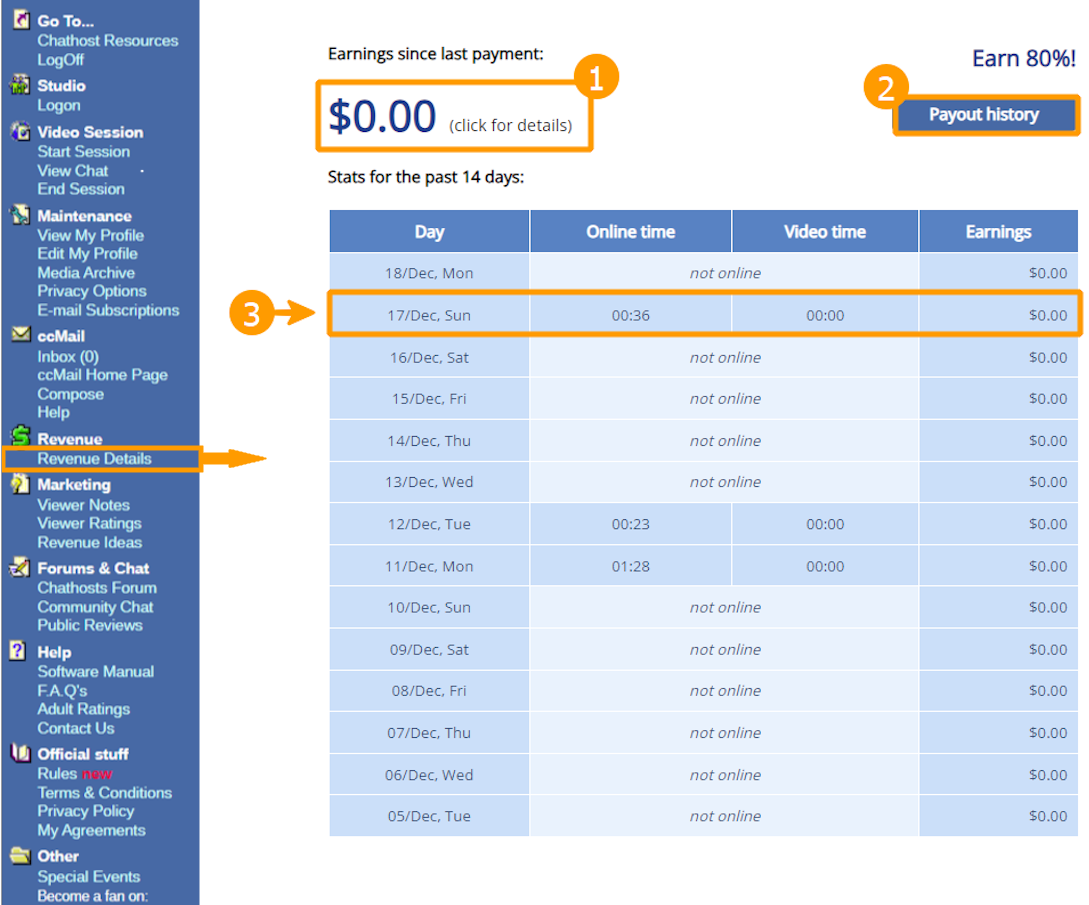Screen dimensions: 1089x905
Task: Click the green Revenue dollar icon
Action: tap(20, 436)
